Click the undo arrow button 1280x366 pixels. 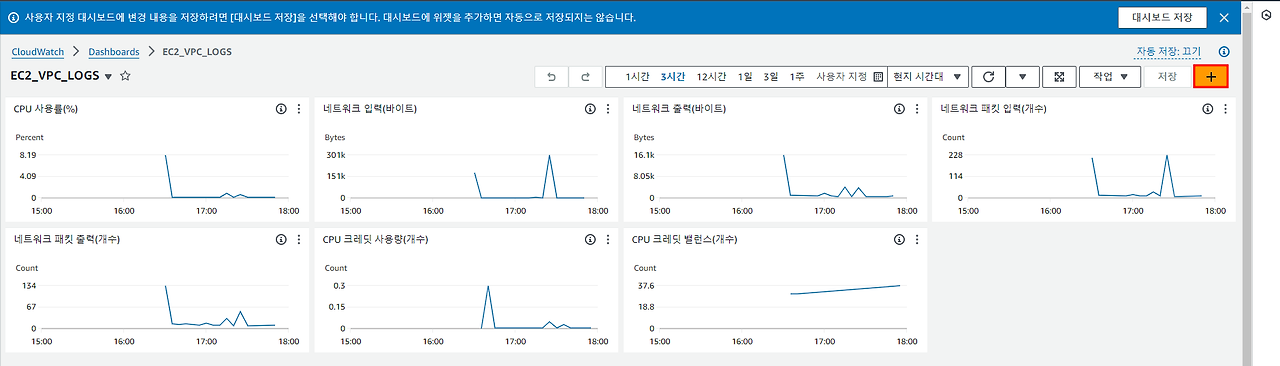click(551, 76)
